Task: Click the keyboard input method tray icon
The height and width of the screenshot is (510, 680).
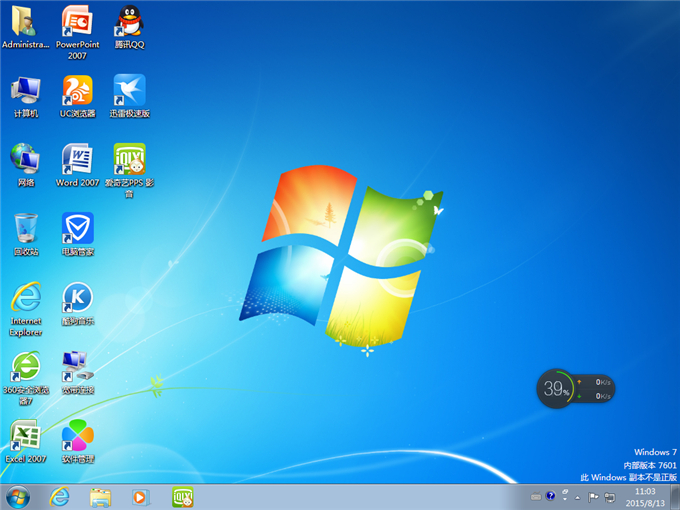Action: 536,497
